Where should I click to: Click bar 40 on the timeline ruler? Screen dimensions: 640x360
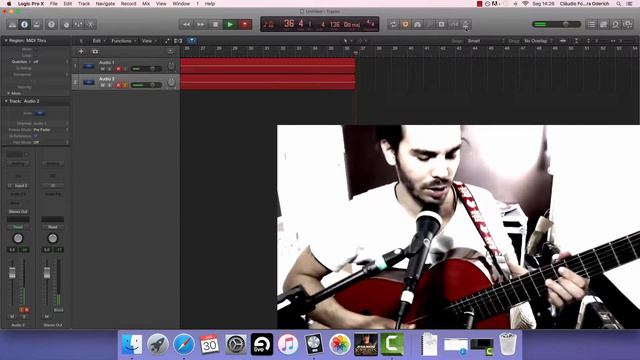(411, 49)
